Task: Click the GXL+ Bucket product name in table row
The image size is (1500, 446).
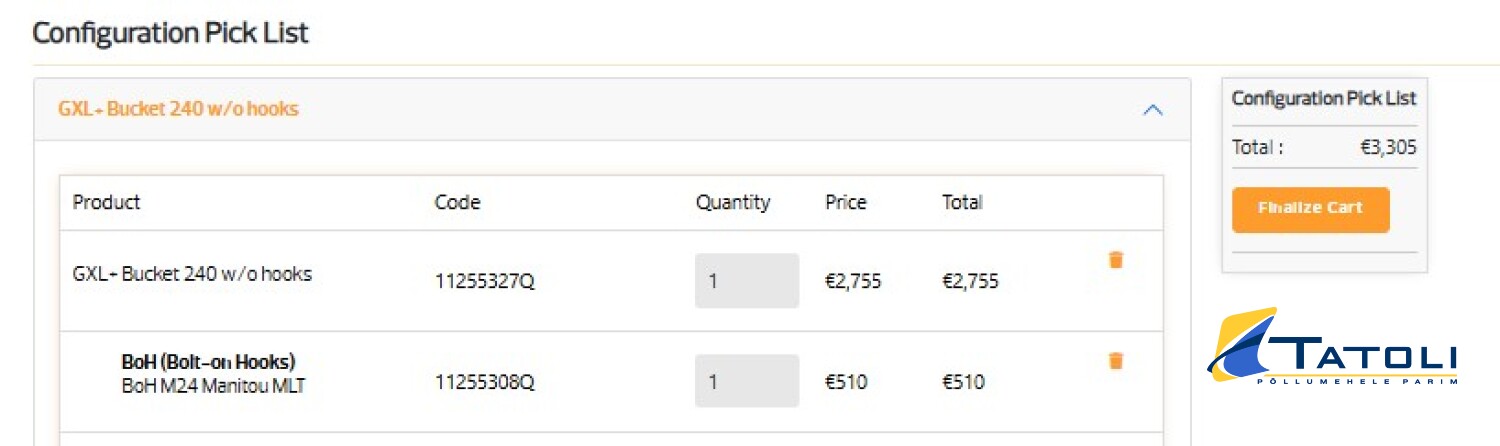Action: (x=192, y=273)
